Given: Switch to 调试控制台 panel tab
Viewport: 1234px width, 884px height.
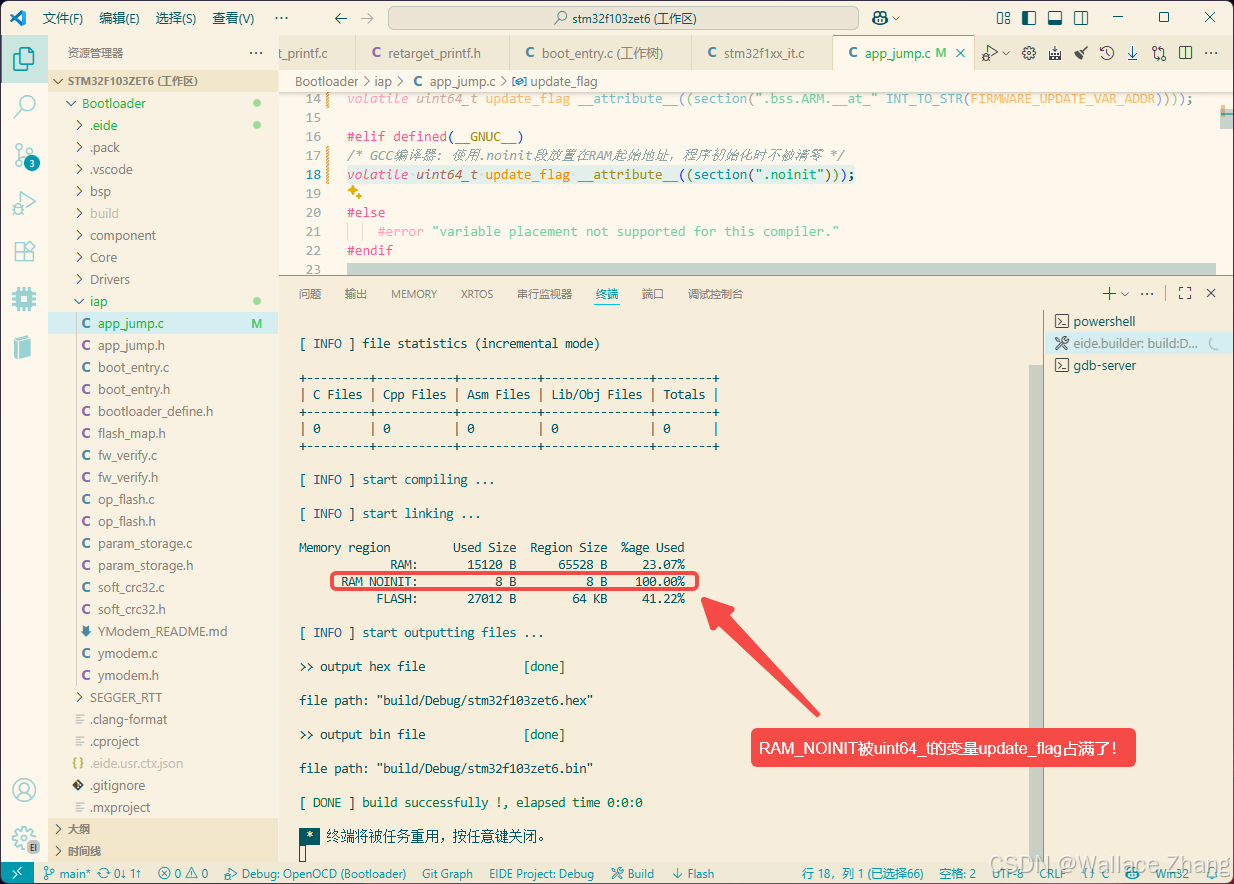Looking at the screenshot, I should tap(715, 294).
